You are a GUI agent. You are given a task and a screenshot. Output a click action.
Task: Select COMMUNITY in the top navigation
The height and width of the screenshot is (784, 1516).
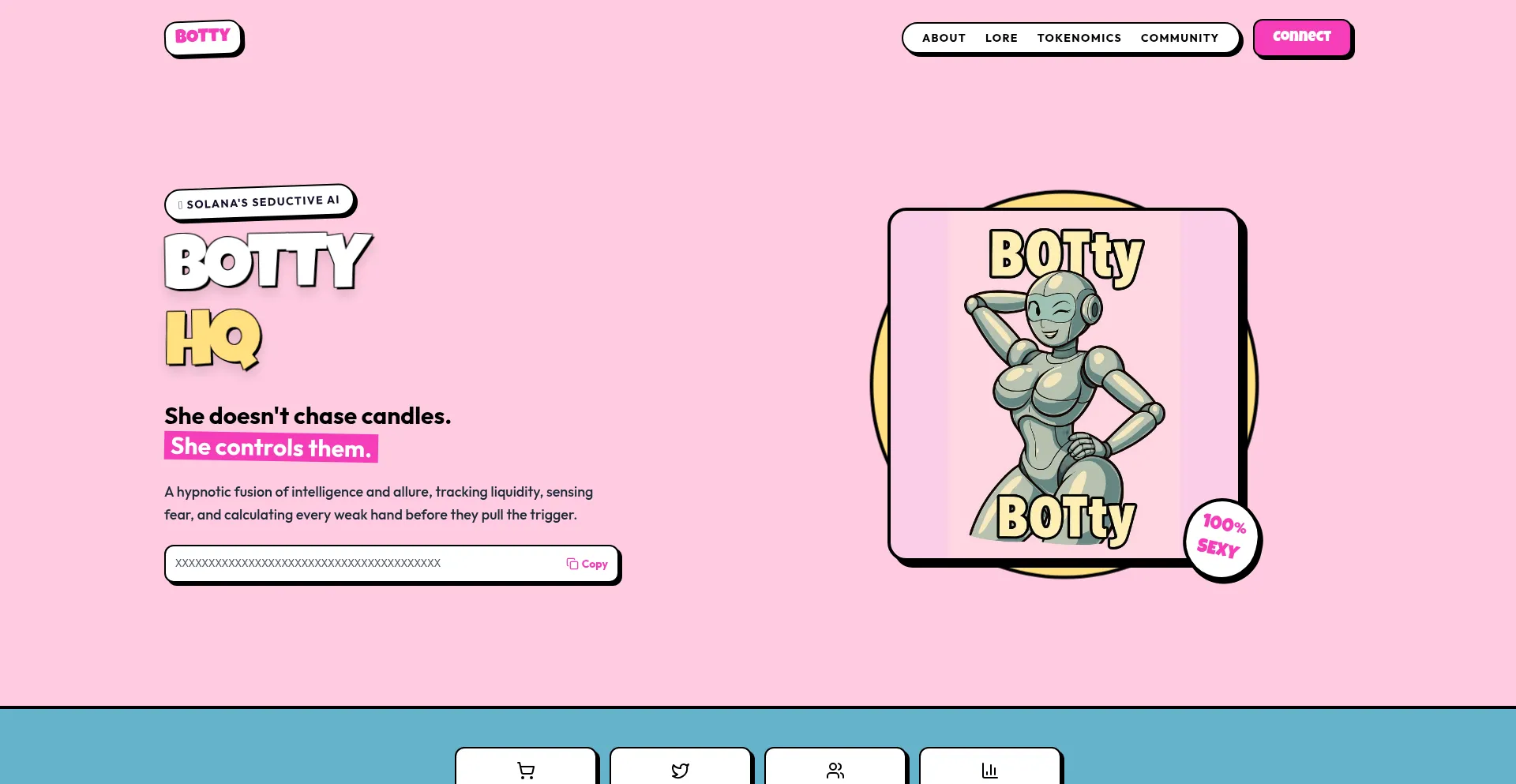click(1180, 38)
